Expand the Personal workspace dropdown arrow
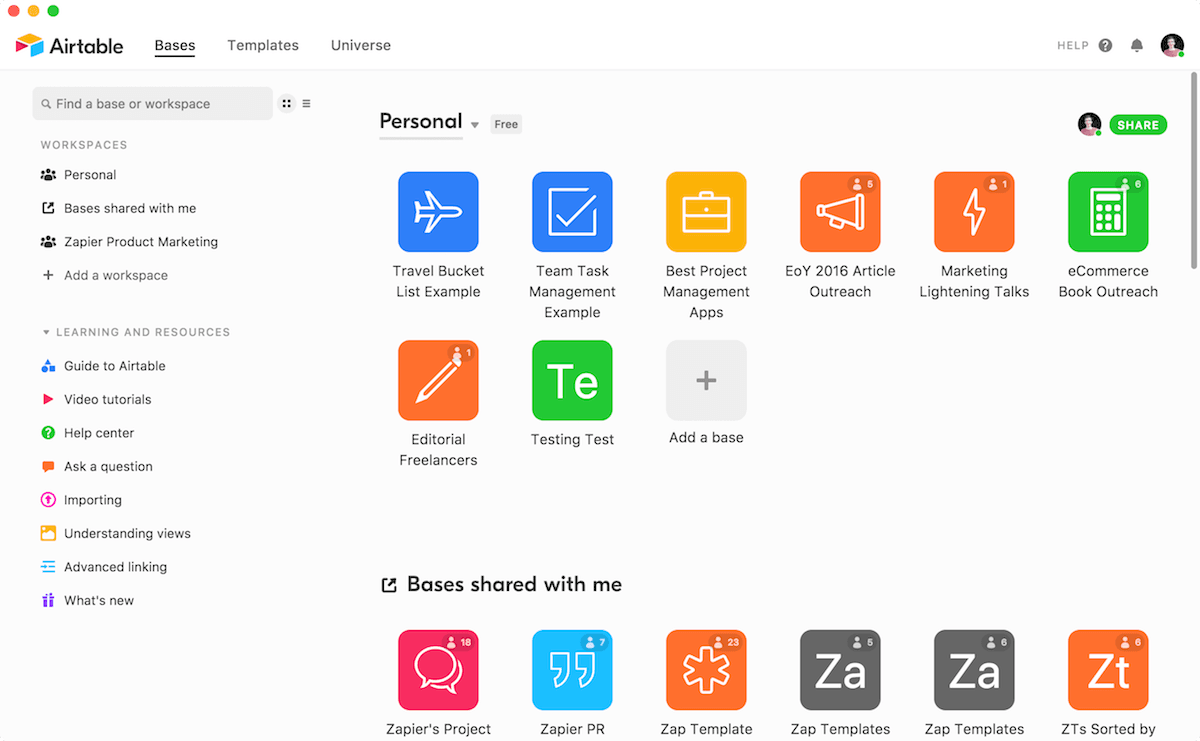This screenshot has width=1200, height=741. pyautogui.click(x=475, y=125)
